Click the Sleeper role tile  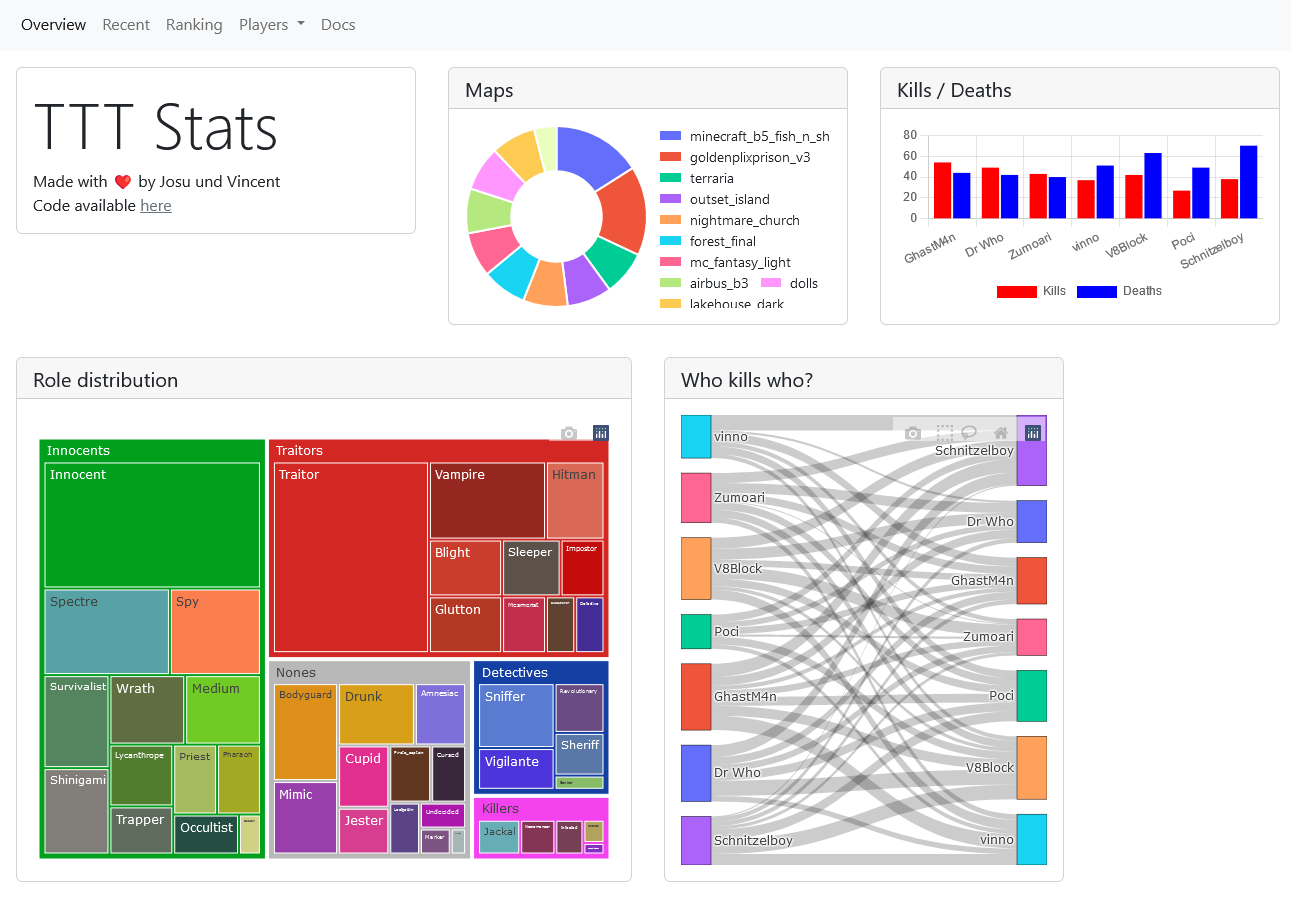click(531, 568)
